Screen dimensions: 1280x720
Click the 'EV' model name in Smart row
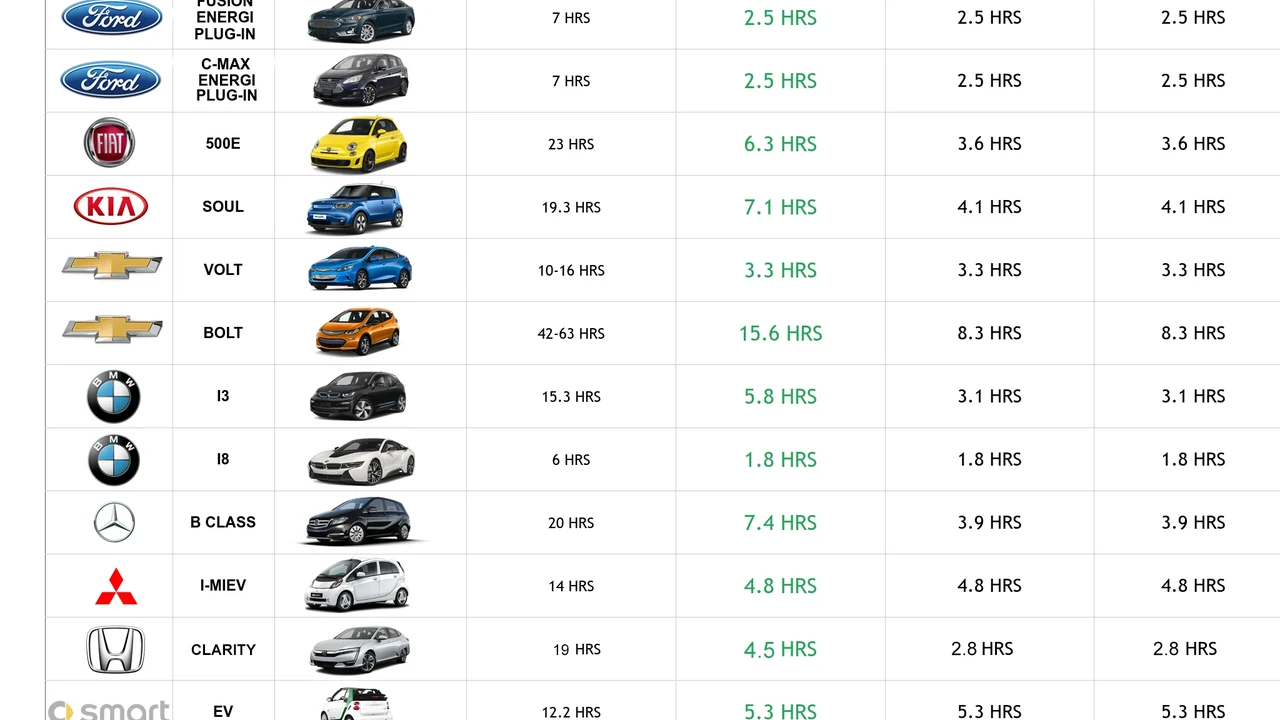click(223, 711)
